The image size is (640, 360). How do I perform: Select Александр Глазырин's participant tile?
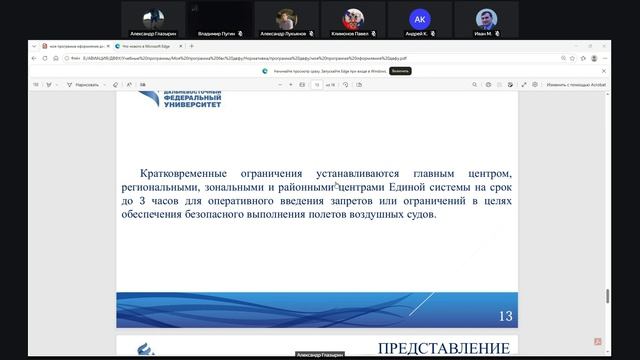click(x=153, y=20)
